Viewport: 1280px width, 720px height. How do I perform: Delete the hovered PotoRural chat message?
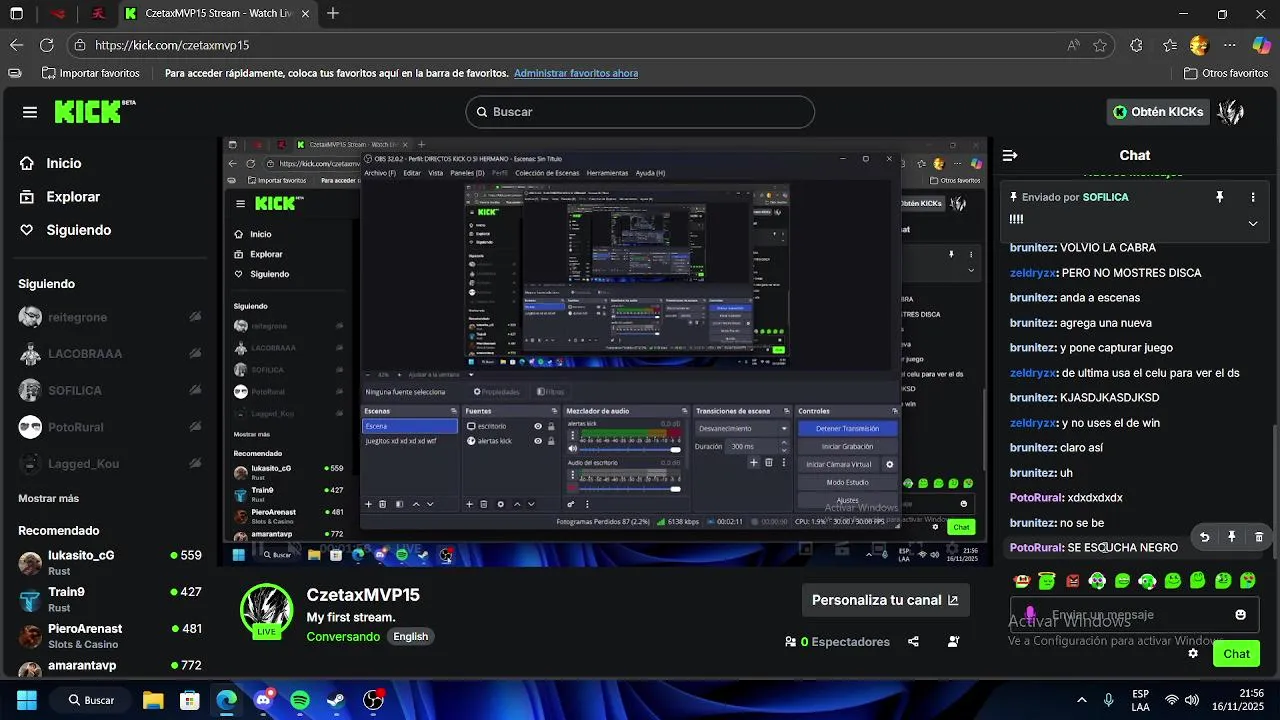coord(1259,537)
